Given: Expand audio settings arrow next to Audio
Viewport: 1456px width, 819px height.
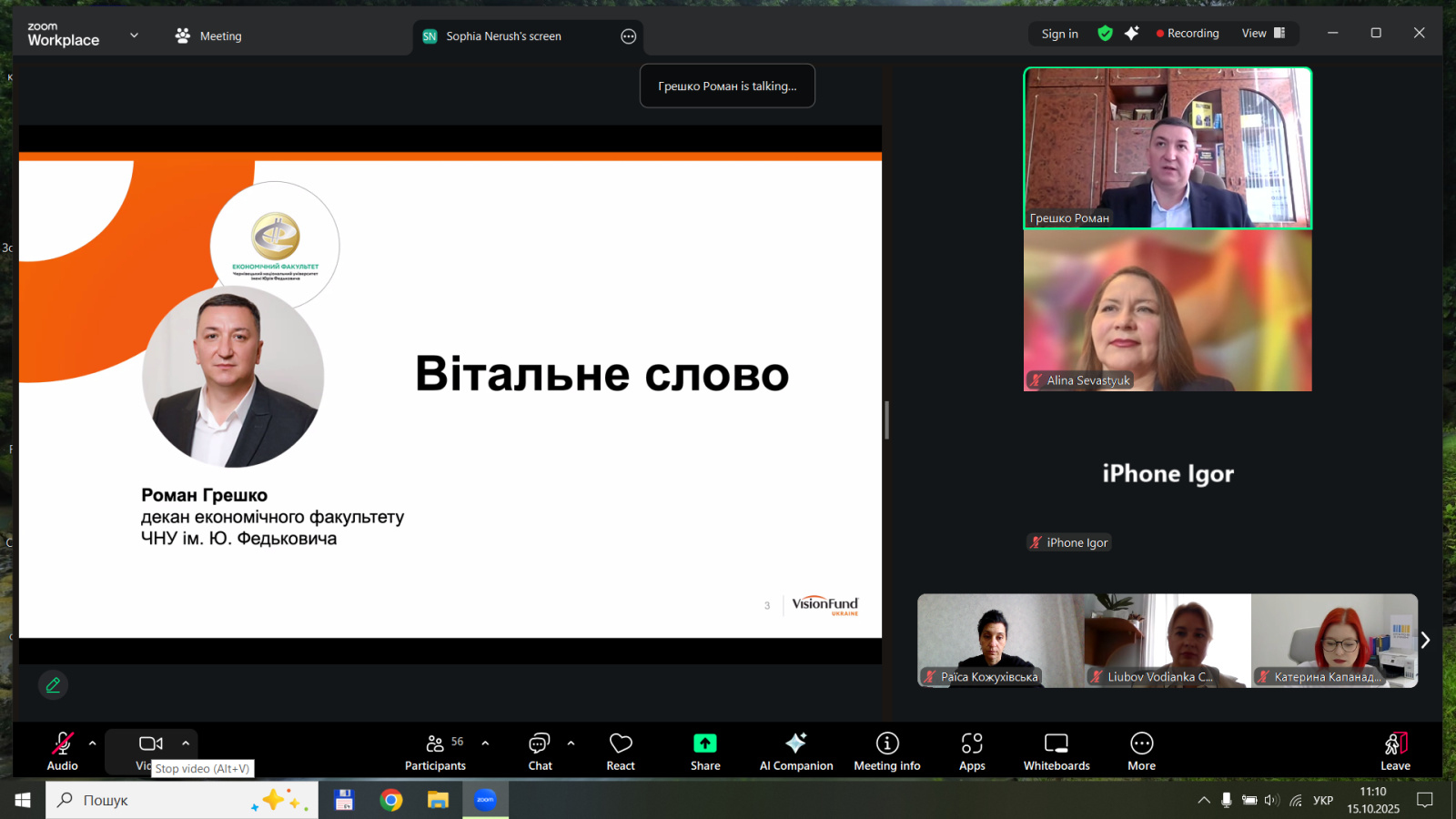Looking at the screenshot, I should (x=92, y=743).
